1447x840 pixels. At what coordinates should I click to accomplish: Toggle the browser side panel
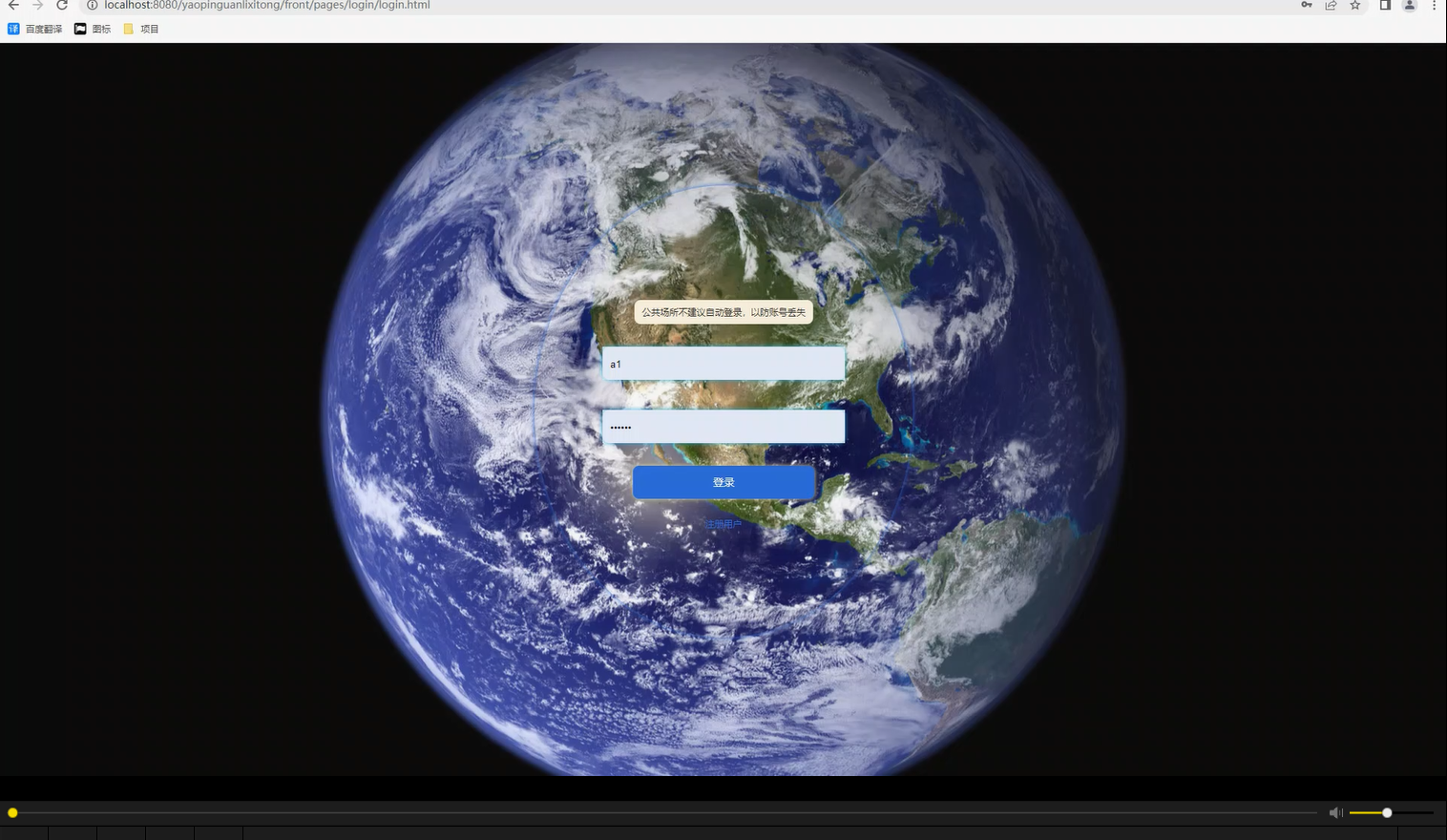[x=1385, y=6]
